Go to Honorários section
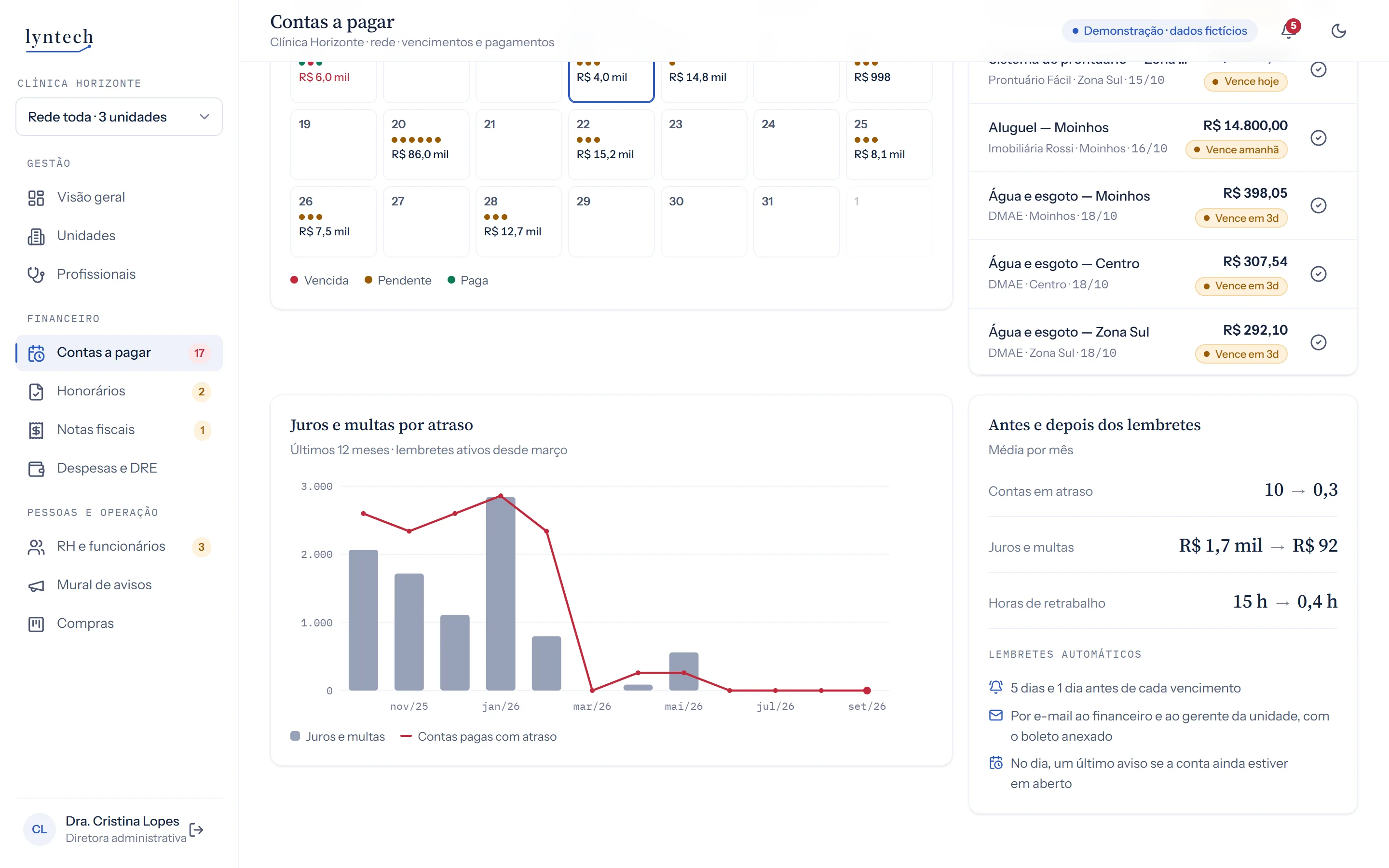Viewport: 1389px width, 868px height. coord(119,392)
